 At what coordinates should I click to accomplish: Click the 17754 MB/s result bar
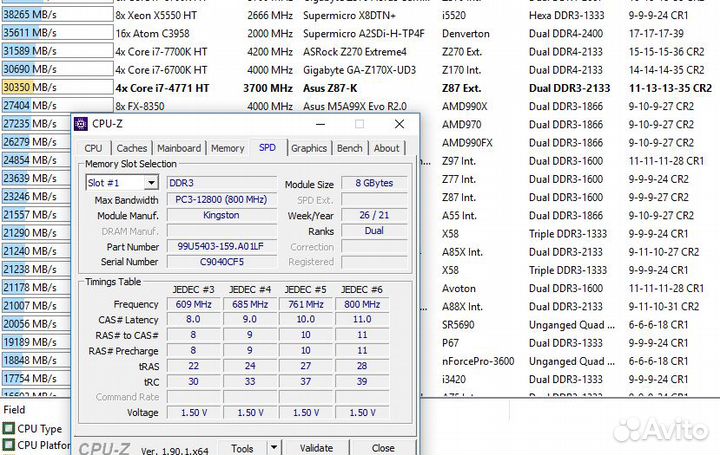[x=36, y=378]
